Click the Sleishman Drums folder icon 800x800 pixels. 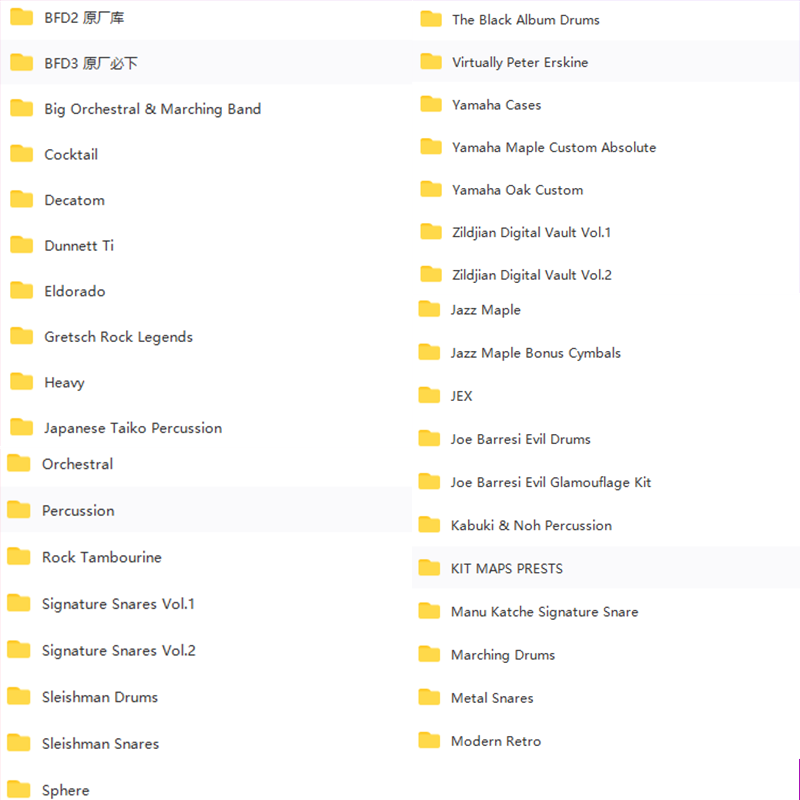pos(19,696)
